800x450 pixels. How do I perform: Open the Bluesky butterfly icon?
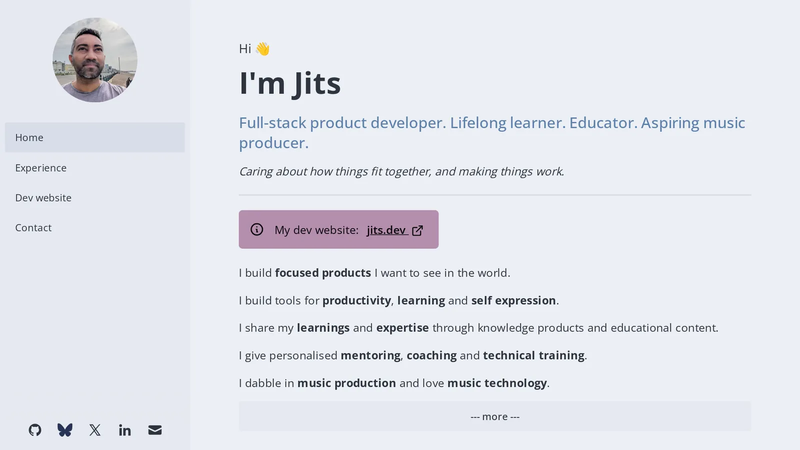click(x=65, y=430)
